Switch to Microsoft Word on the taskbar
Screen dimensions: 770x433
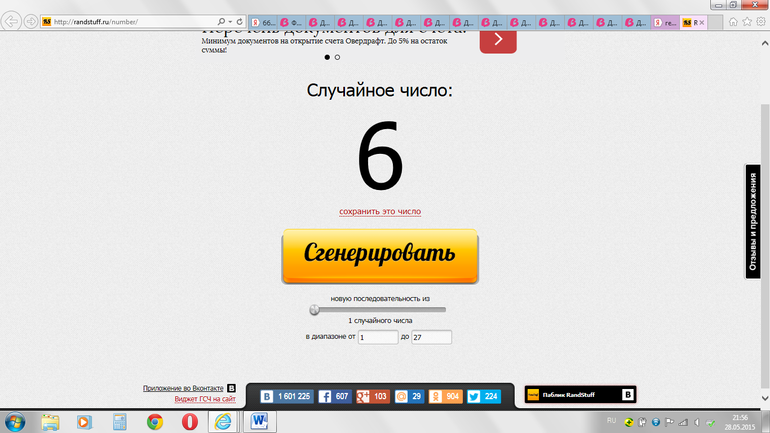pyautogui.click(x=259, y=422)
